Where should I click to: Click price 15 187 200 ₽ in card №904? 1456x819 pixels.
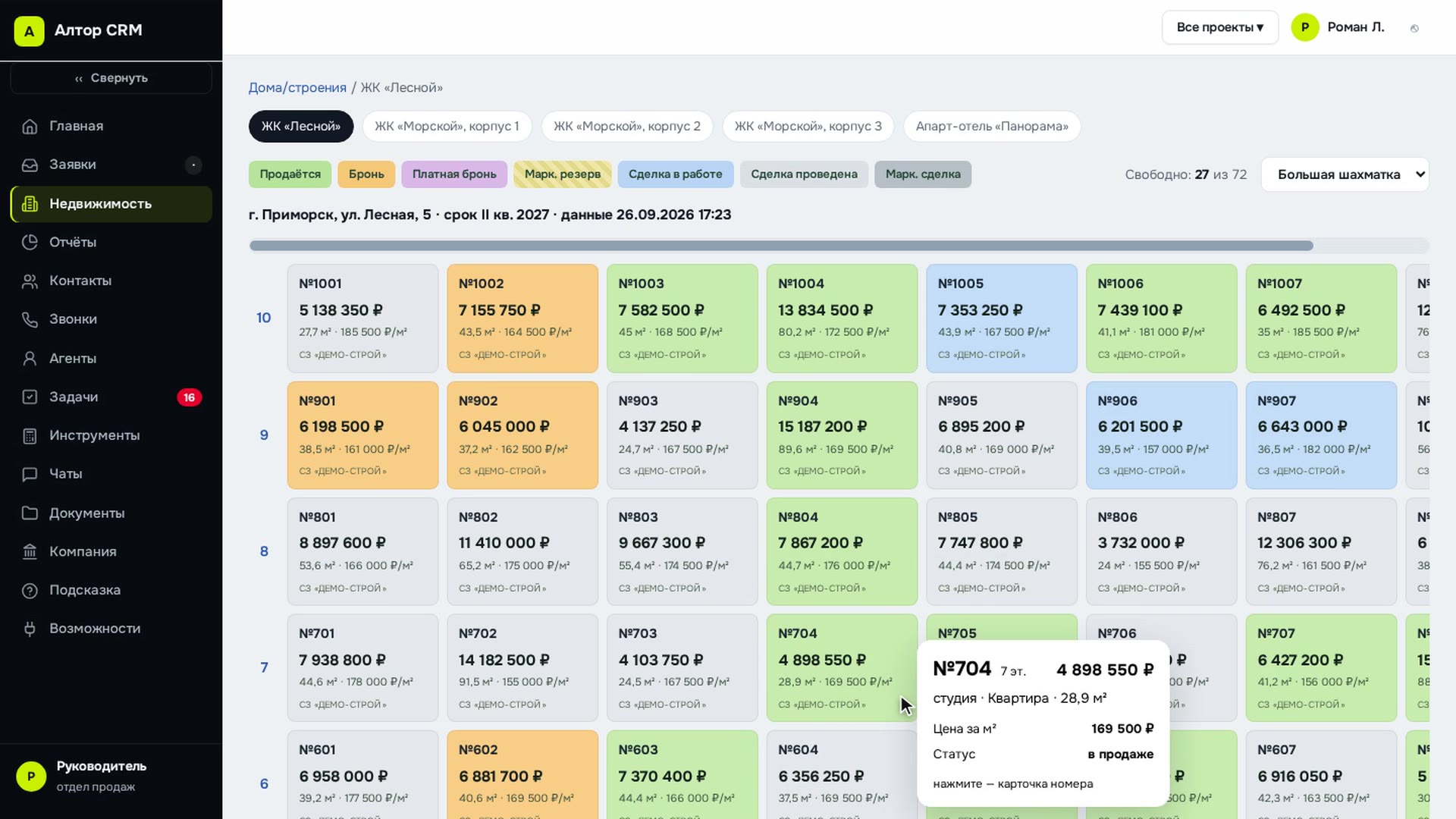[822, 427]
